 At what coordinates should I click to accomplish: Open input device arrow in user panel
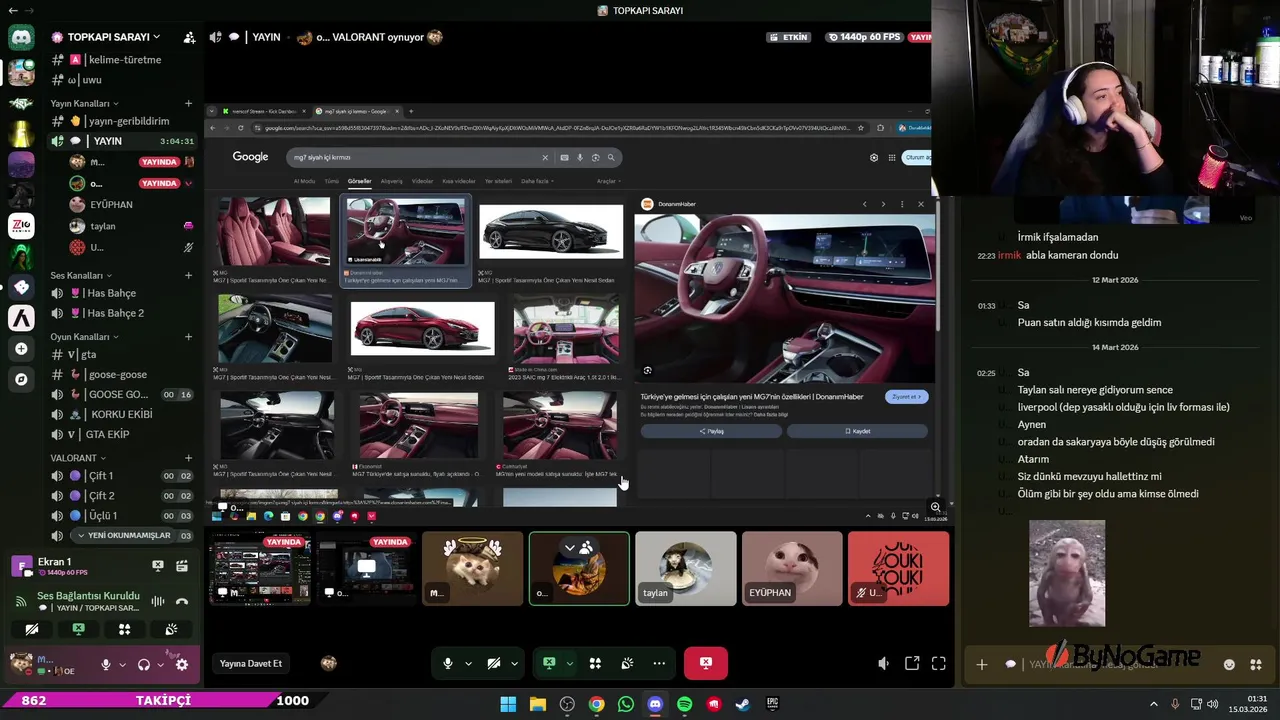122,664
